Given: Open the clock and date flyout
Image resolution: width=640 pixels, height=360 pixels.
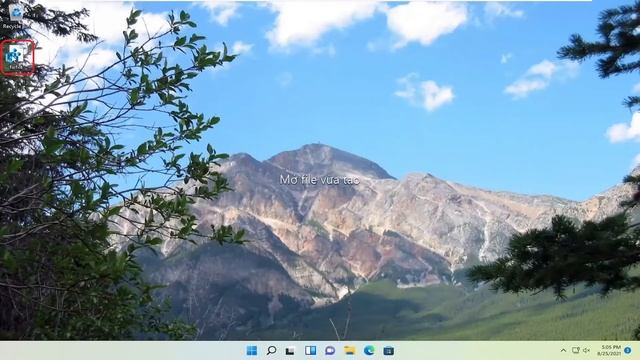Looking at the screenshot, I should [x=609, y=350].
